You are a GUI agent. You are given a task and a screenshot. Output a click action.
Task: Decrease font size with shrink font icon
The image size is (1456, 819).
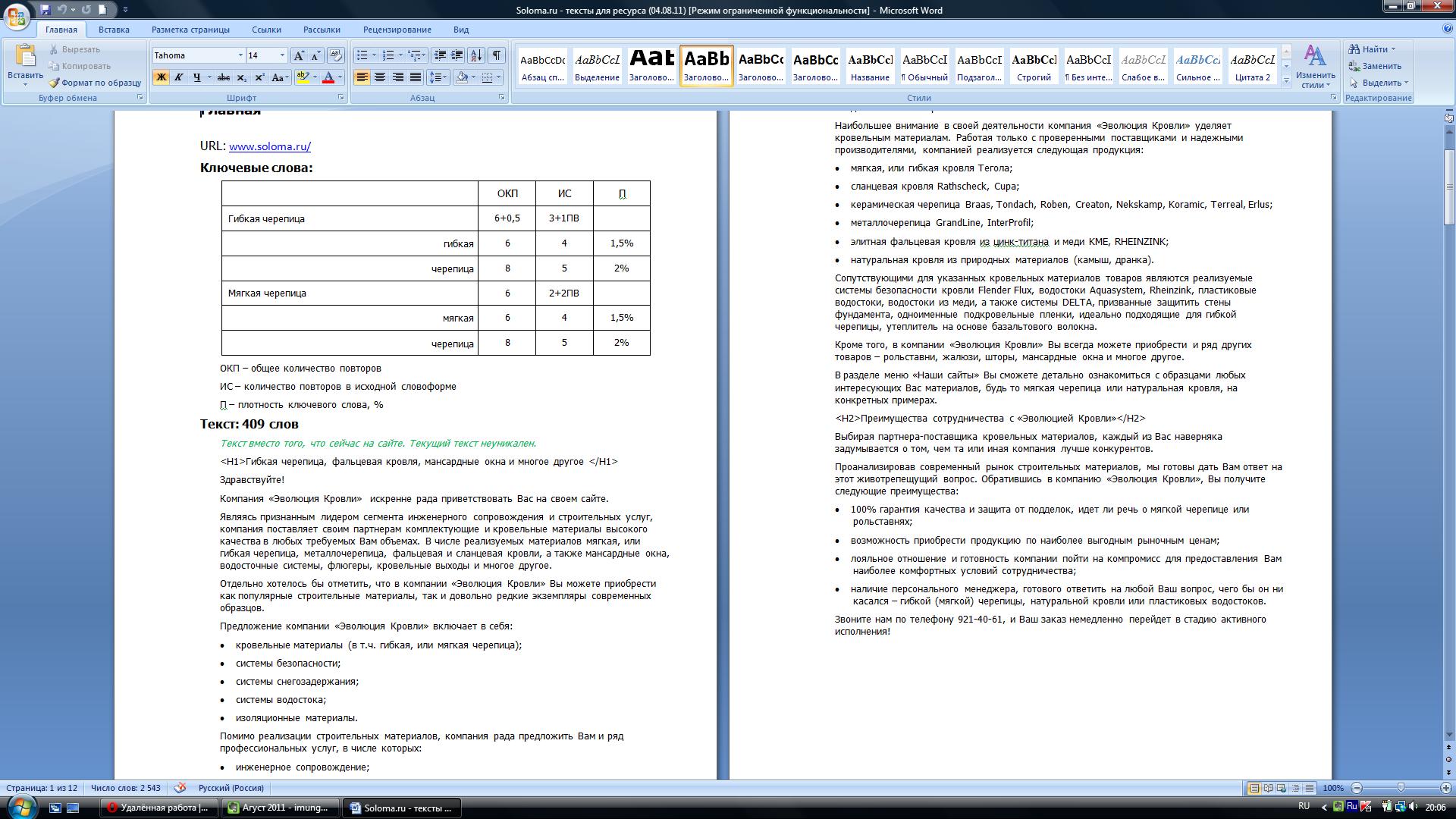[x=315, y=55]
